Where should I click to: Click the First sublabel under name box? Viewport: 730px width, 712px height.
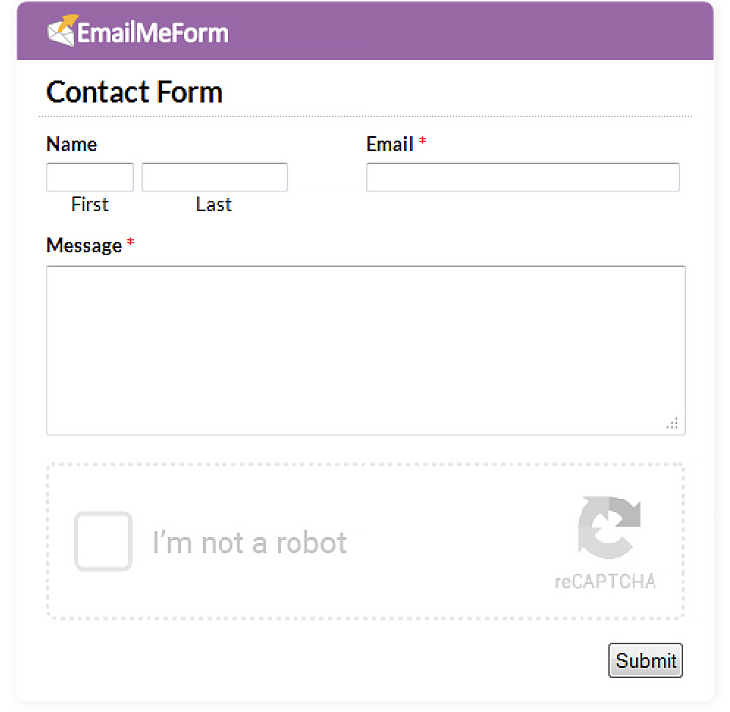(90, 204)
